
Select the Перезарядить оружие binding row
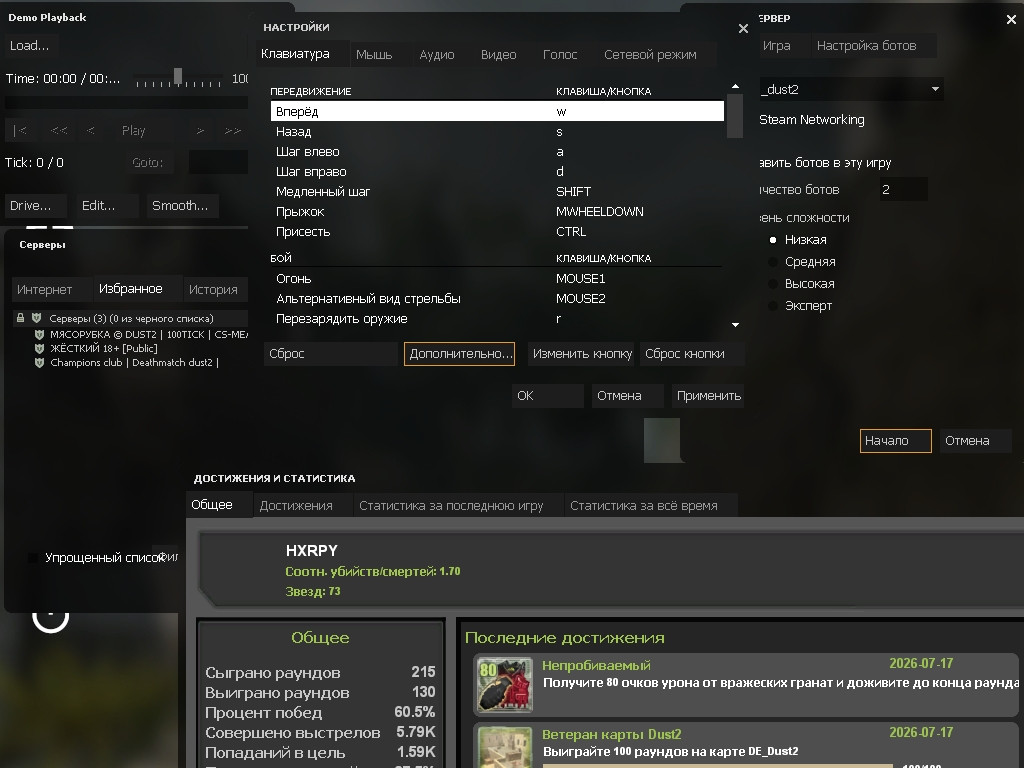coord(497,319)
